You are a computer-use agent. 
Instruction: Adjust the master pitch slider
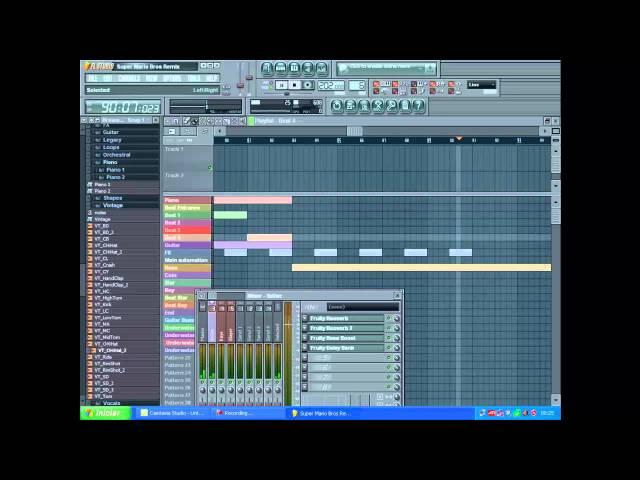[x=249, y=80]
